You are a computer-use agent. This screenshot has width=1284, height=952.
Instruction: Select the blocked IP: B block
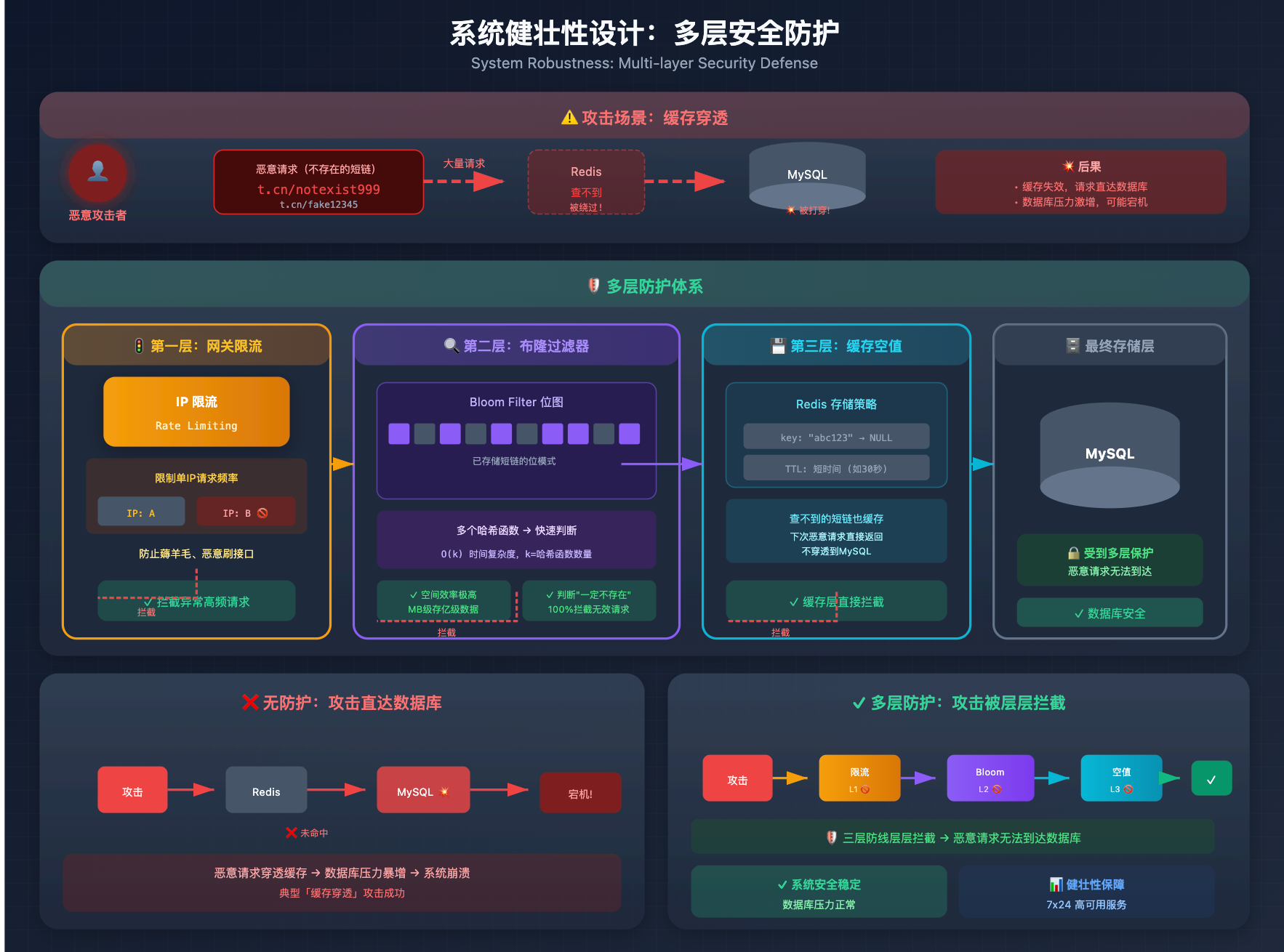click(246, 512)
